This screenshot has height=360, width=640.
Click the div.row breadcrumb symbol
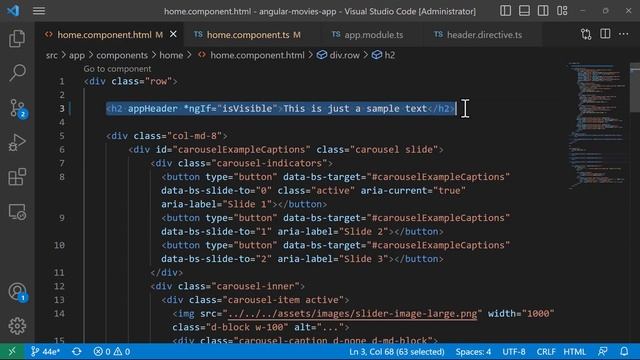338,55
